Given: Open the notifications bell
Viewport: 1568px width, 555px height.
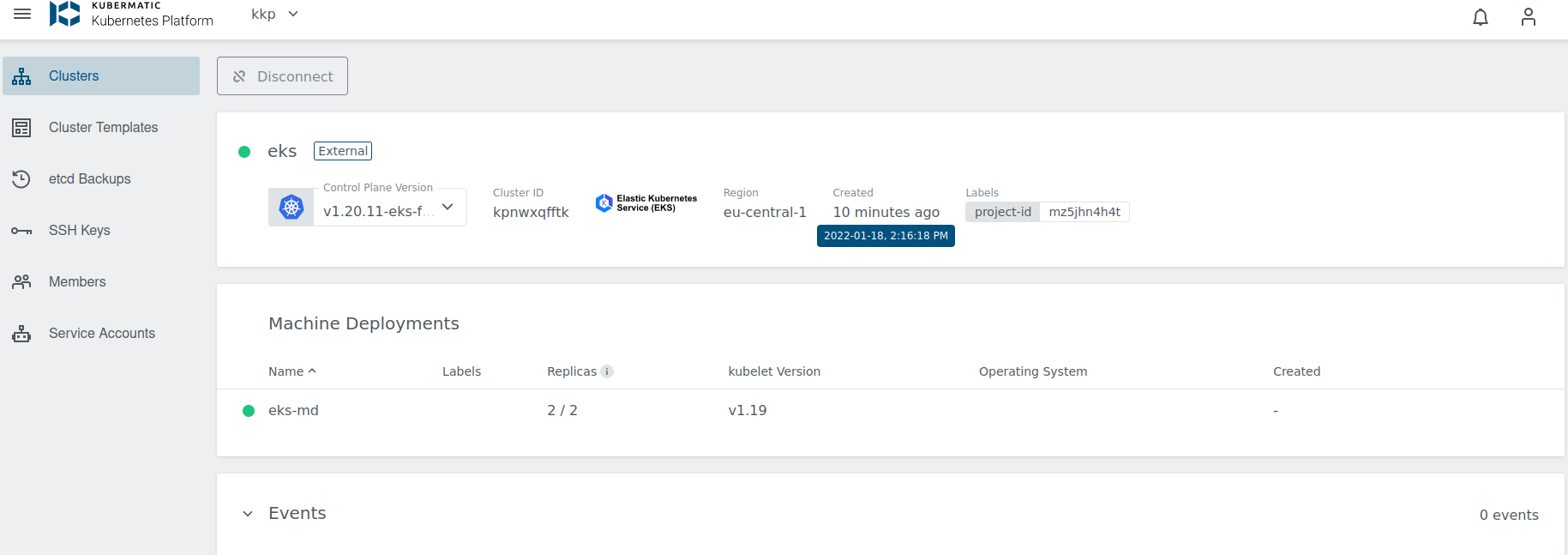Looking at the screenshot, I should pos(1480,17).
